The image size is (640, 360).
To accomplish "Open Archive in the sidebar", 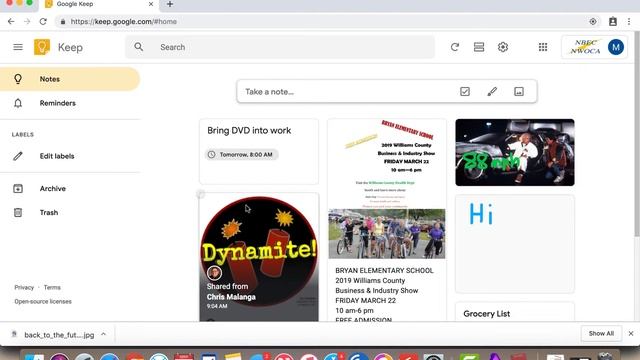I will pyautogui.click(x=70, y=188).
